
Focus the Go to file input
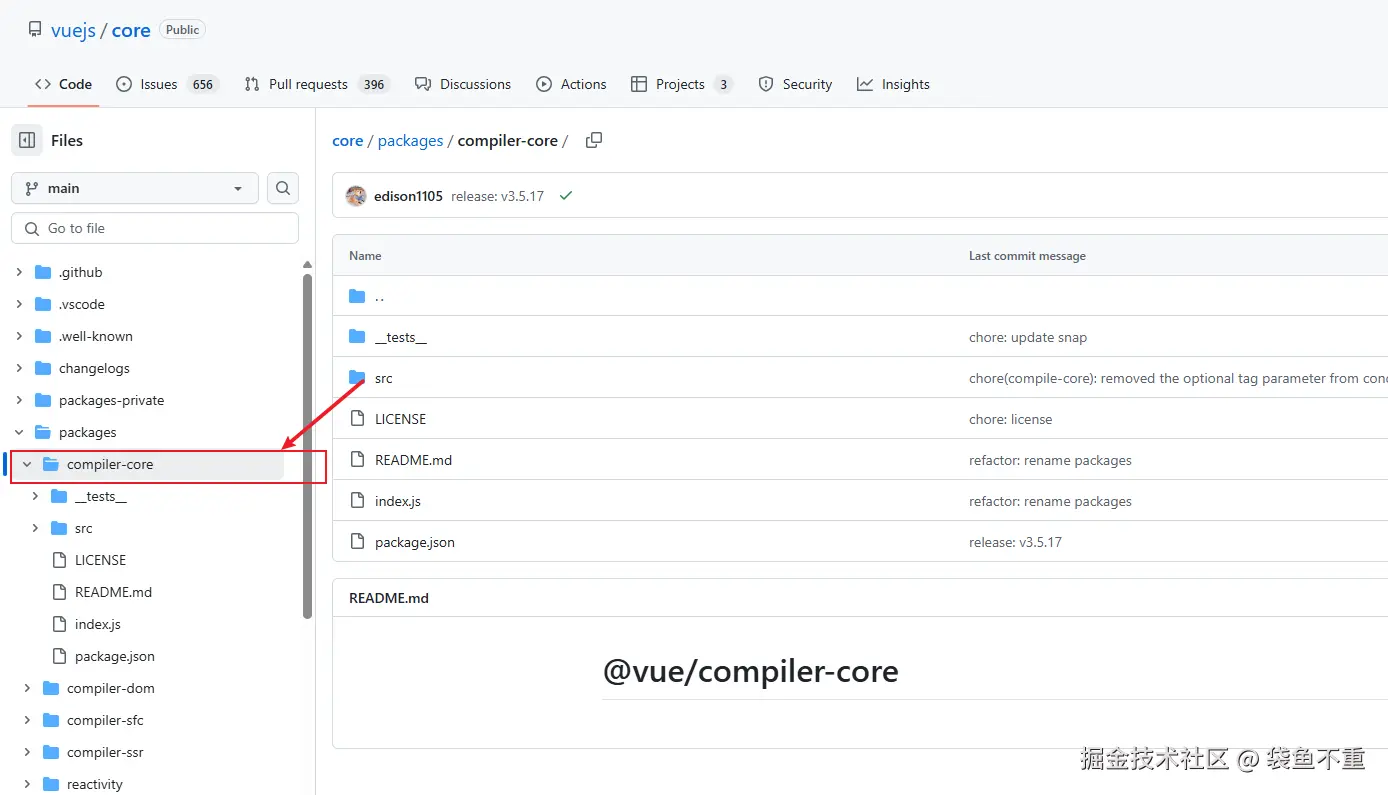tap(155, 228)
